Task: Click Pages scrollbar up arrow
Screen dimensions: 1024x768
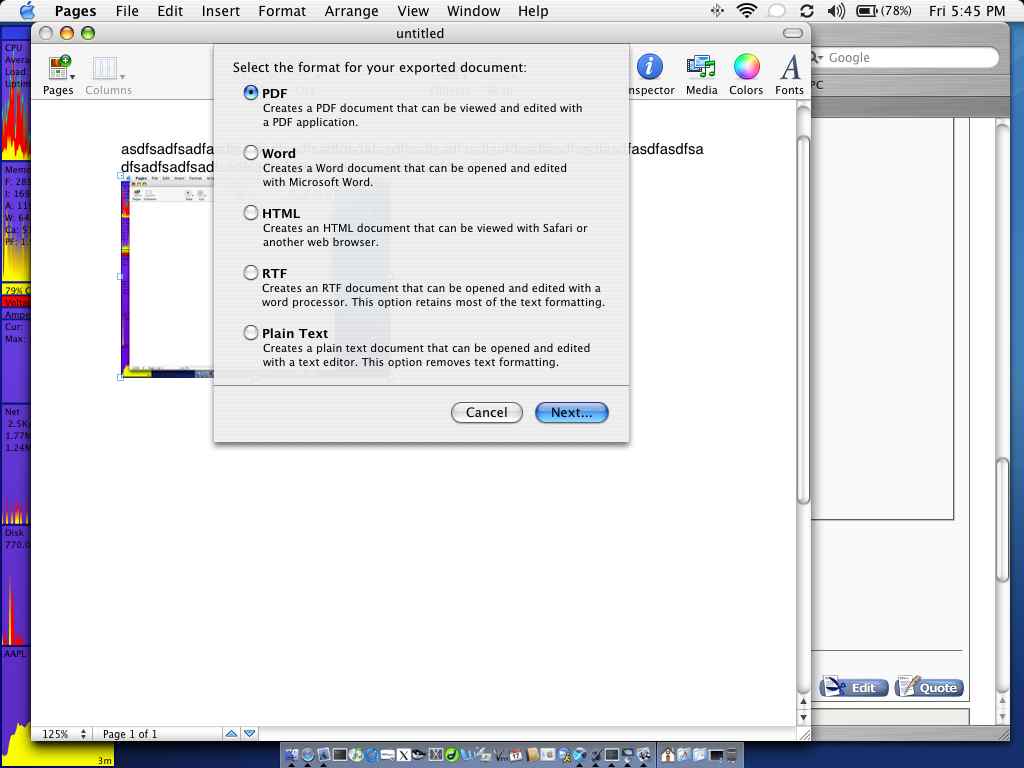Action: coord(804,701)
